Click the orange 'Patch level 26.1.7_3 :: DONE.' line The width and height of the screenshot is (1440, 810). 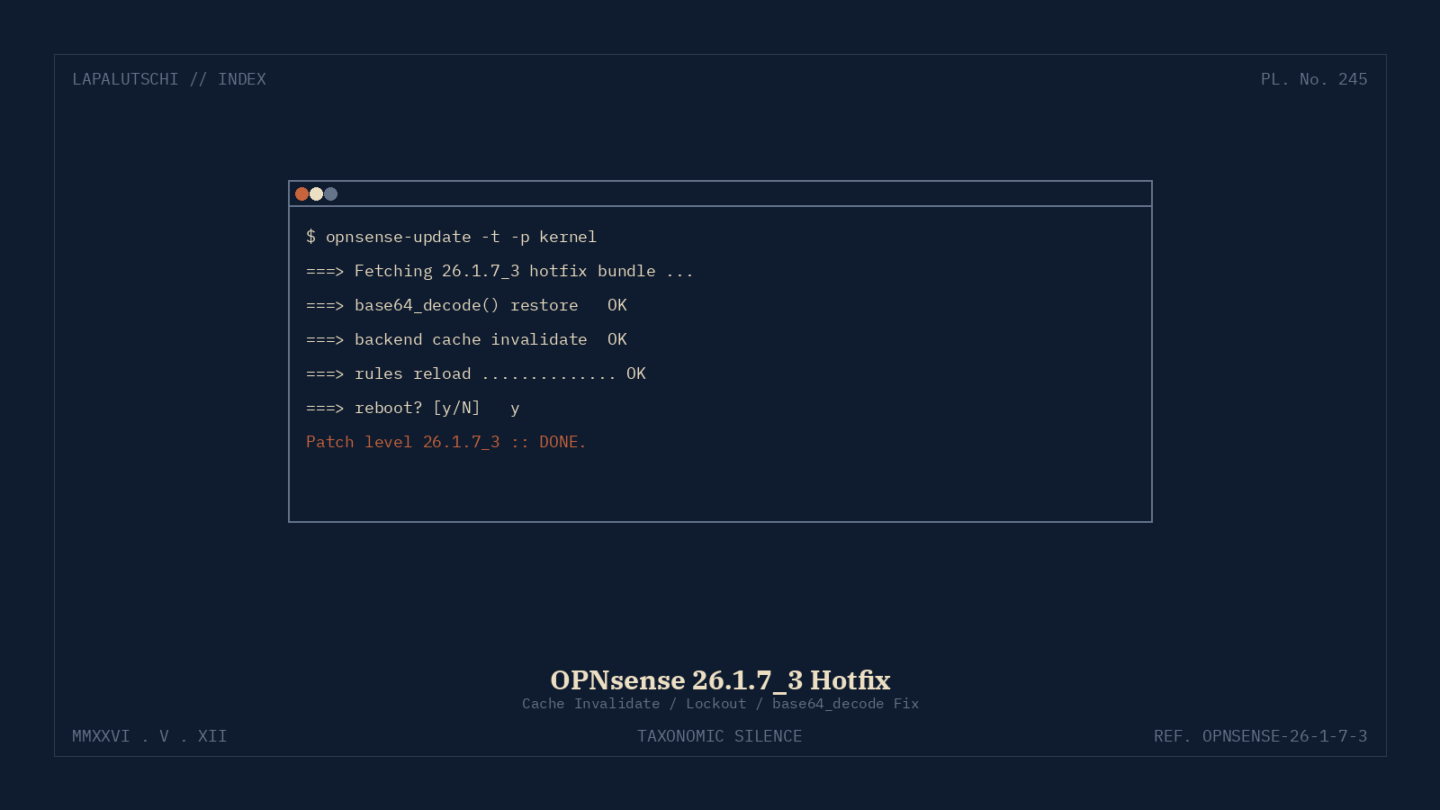click(x=446, y=441)
